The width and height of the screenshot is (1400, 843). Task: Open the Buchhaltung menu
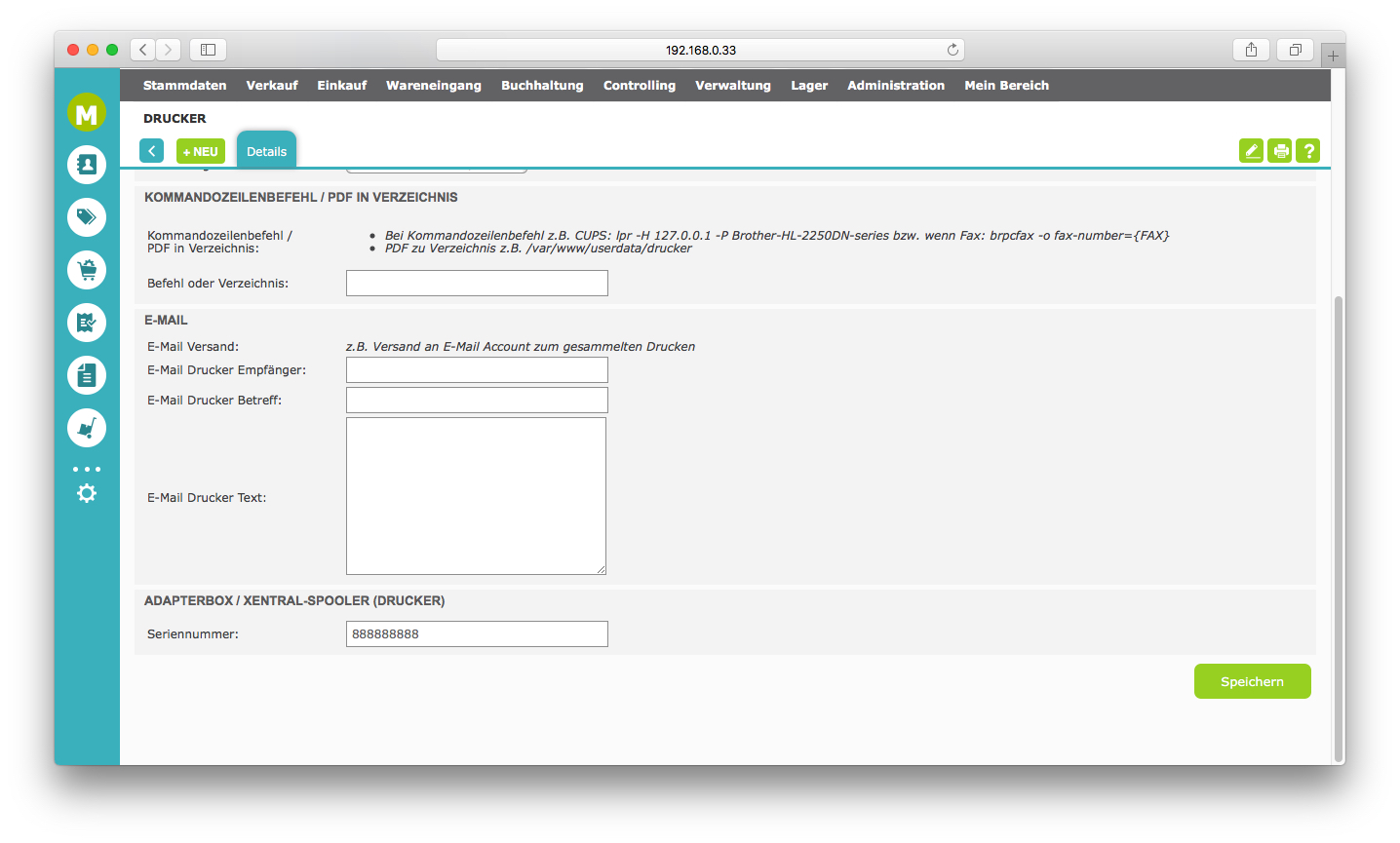pyautogui.click(x=542, y=86)
